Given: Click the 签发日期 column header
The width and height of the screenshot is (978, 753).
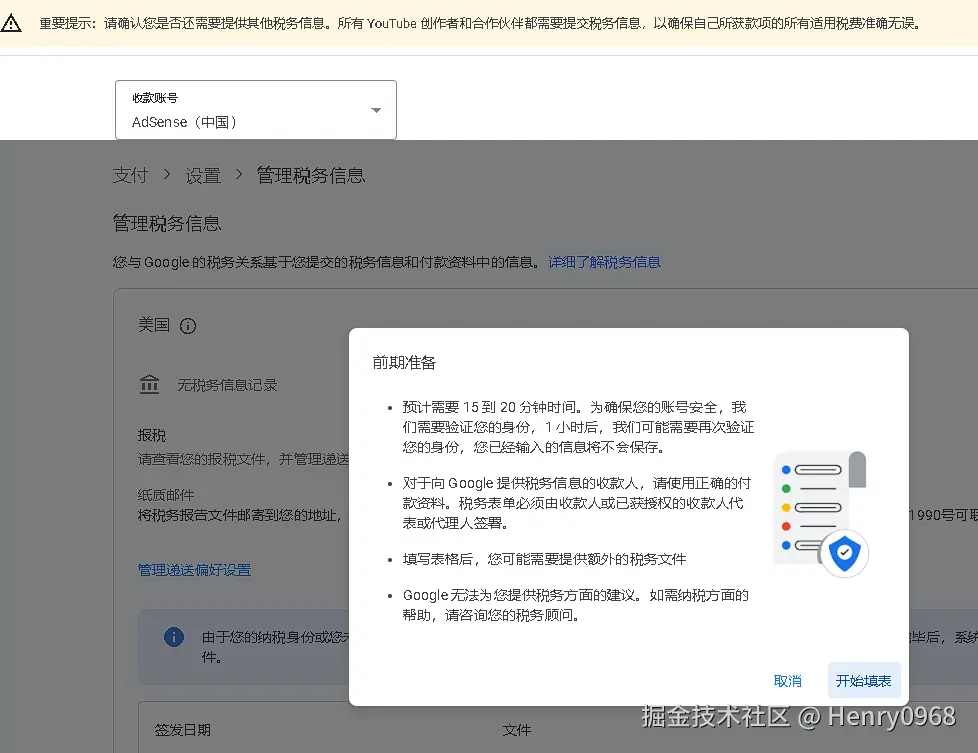Looking at the screenshot, I should (x=183, y=729).
